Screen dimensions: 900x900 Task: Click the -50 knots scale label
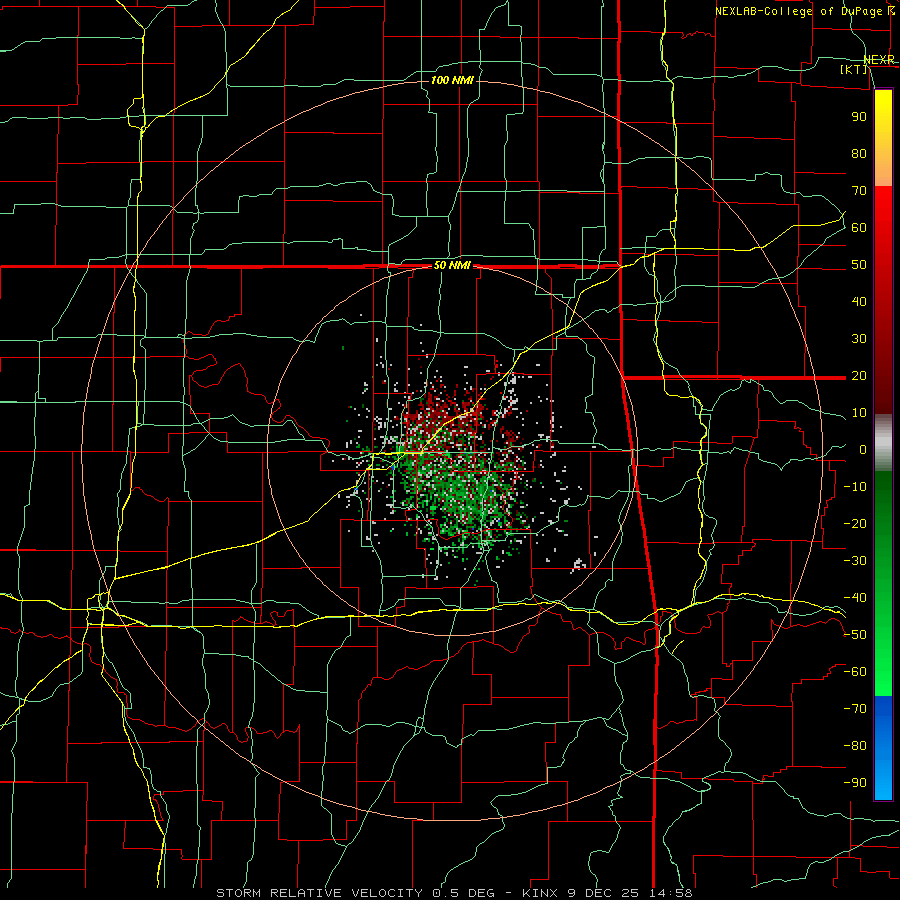click(855, 635)
